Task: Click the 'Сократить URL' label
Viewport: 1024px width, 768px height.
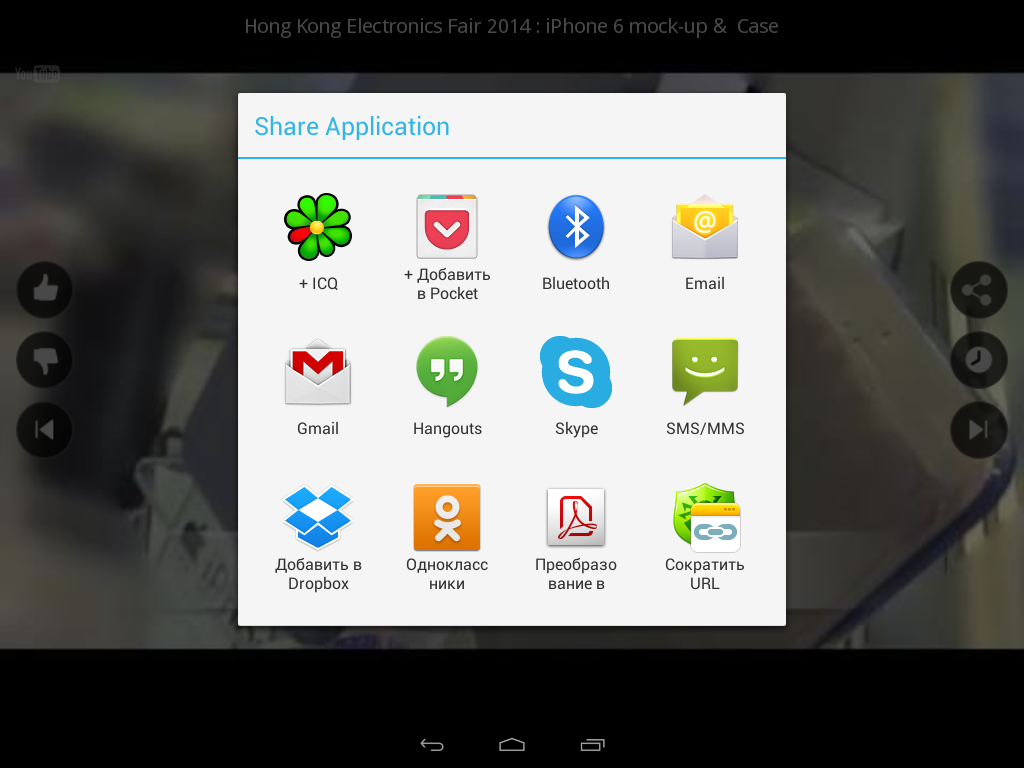Action: pos(705,574)
